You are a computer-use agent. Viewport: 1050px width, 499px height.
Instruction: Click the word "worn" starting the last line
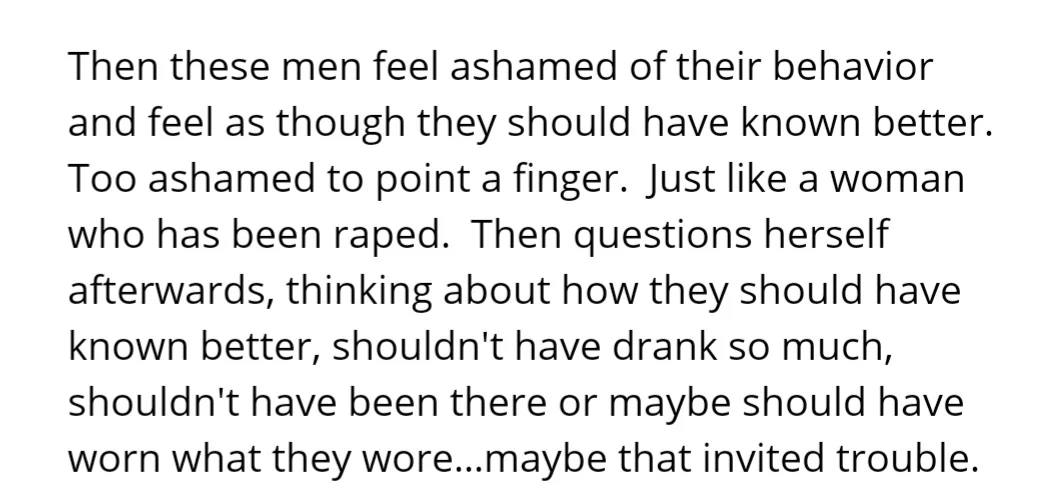(109, 459)
